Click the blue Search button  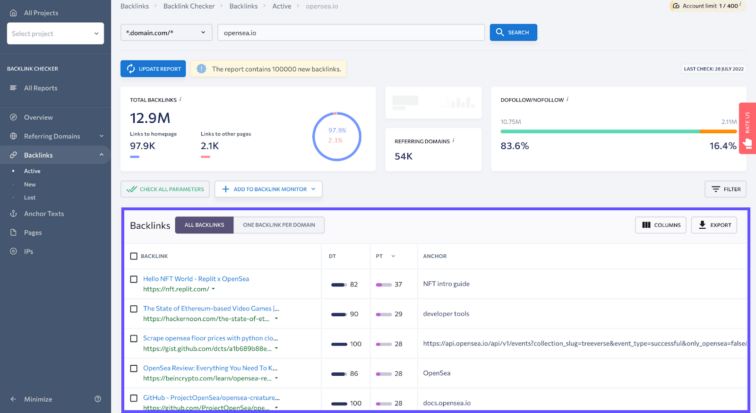(x=513, y=33)
